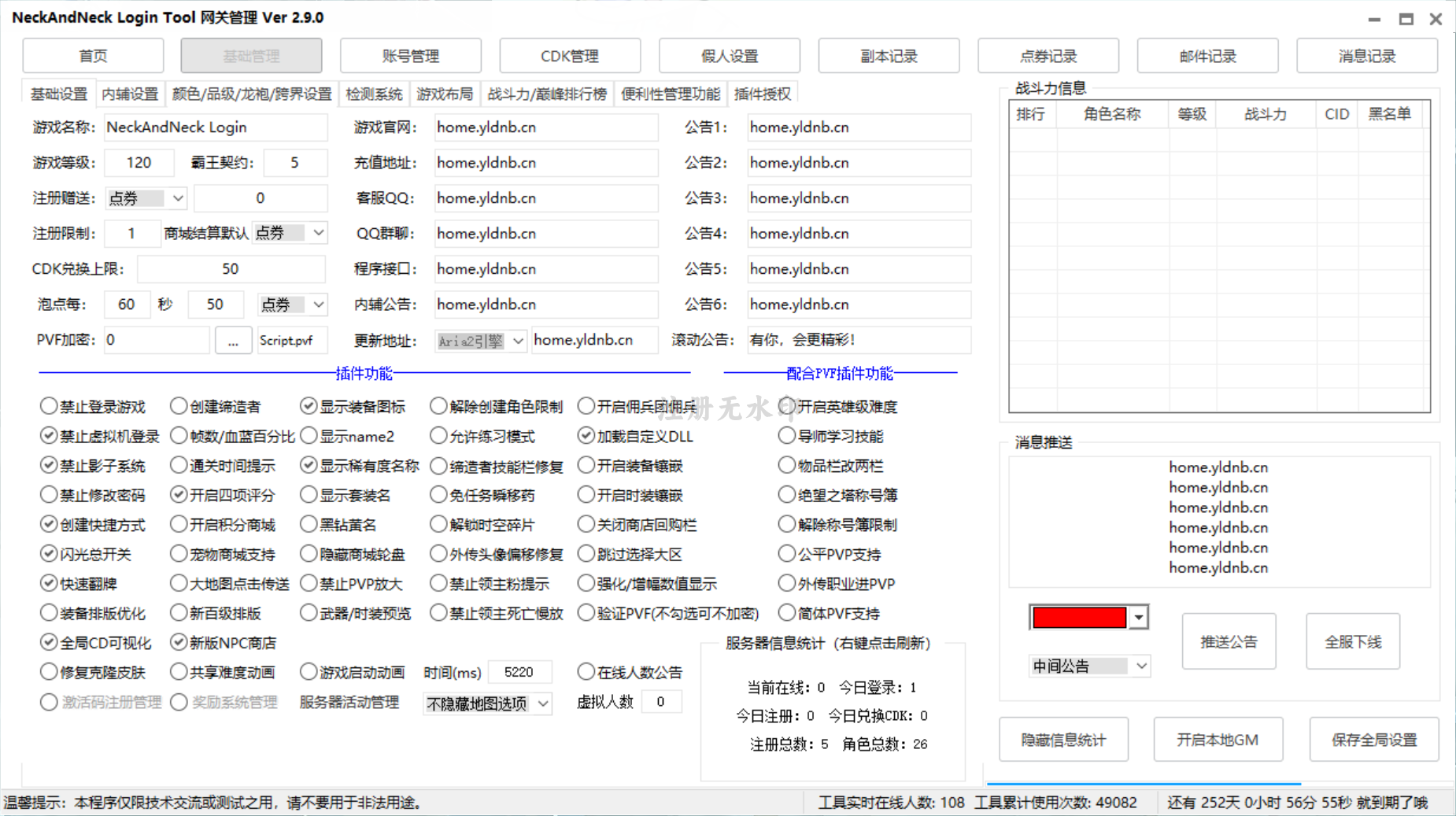Click the PVF browse "..." button

[233, 341]
